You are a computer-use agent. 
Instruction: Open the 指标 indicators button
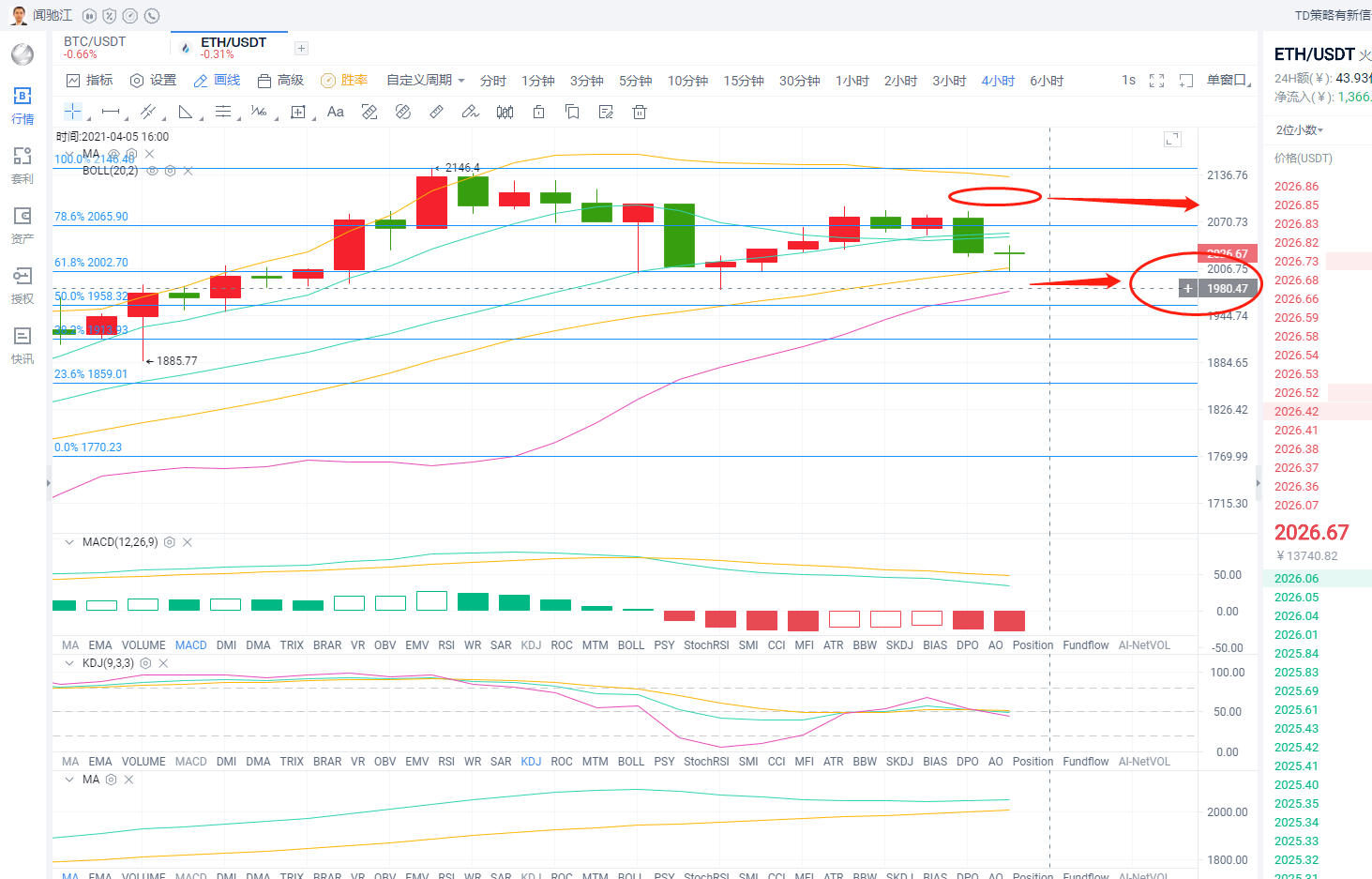click(x=89, y=81)
